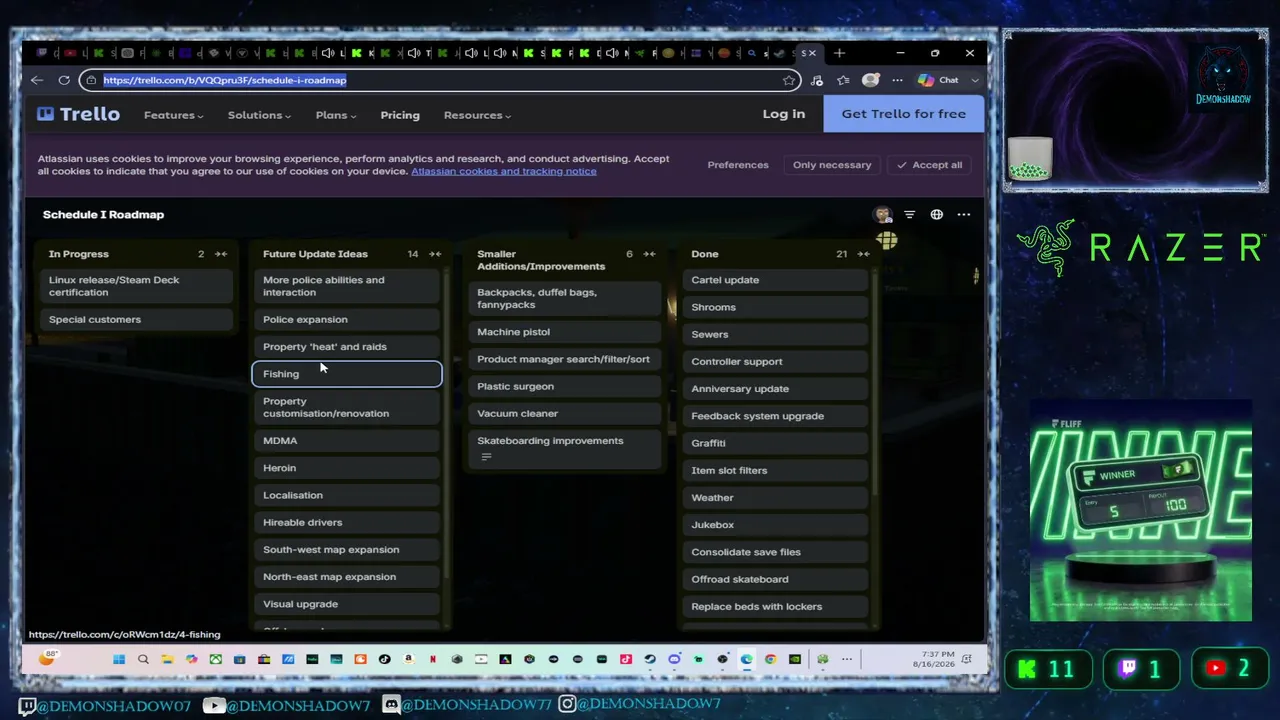Open the Fishing card
Viewport: 1280px width, 720px height.
[347, 374]
